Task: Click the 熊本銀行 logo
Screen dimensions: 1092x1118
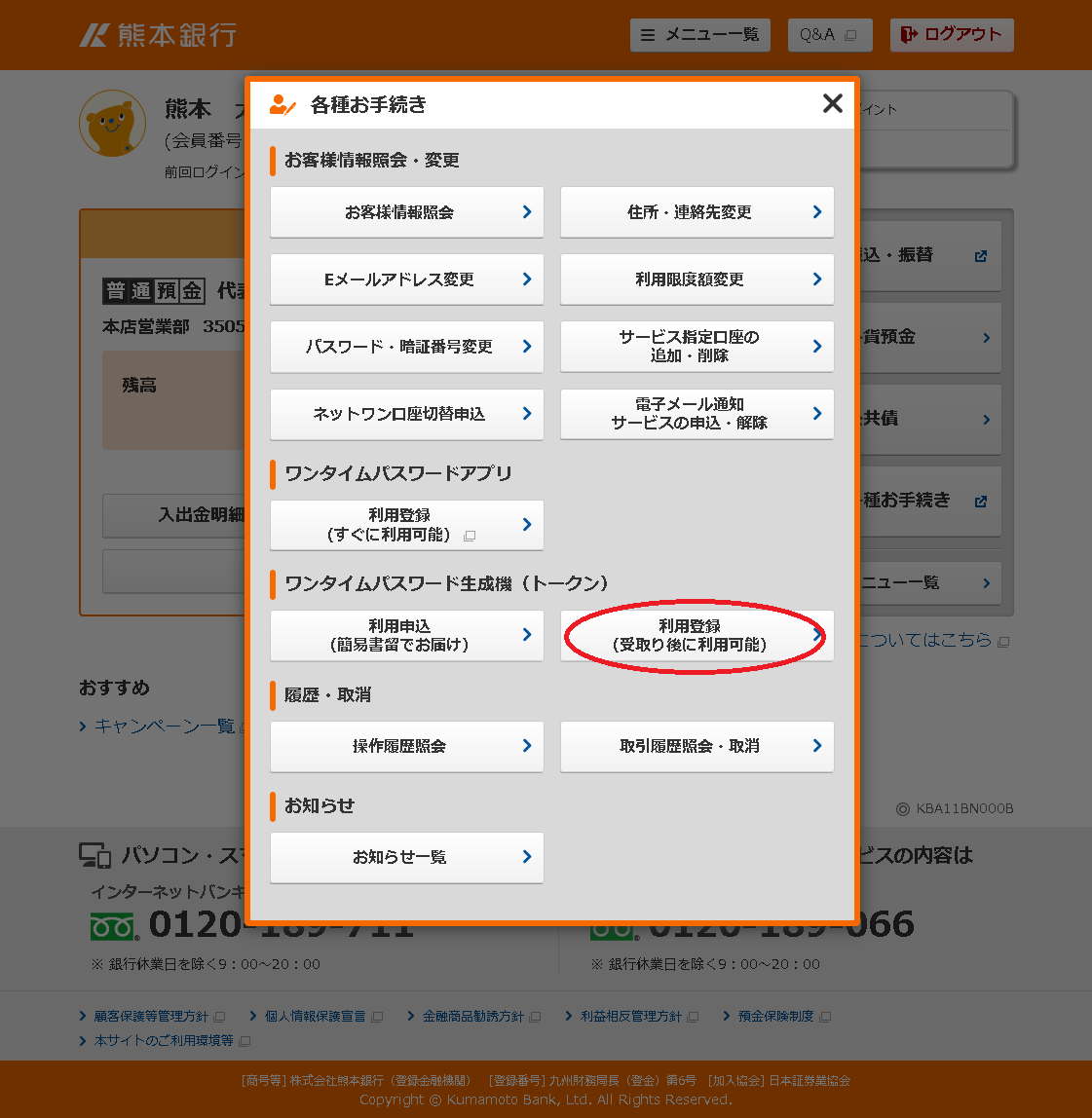Action: [158, 35]
